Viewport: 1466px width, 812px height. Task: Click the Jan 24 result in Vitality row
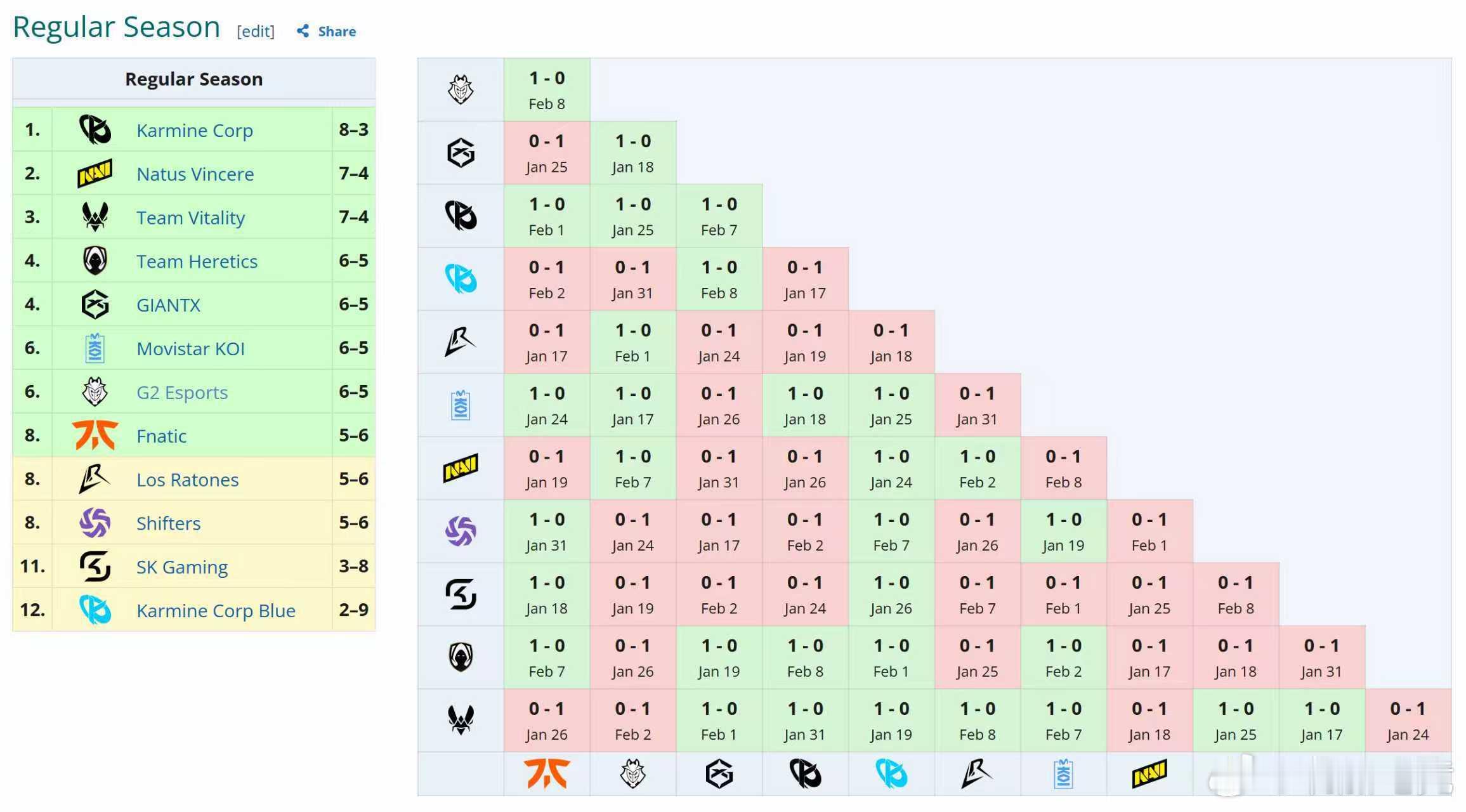click(1408, 720)
